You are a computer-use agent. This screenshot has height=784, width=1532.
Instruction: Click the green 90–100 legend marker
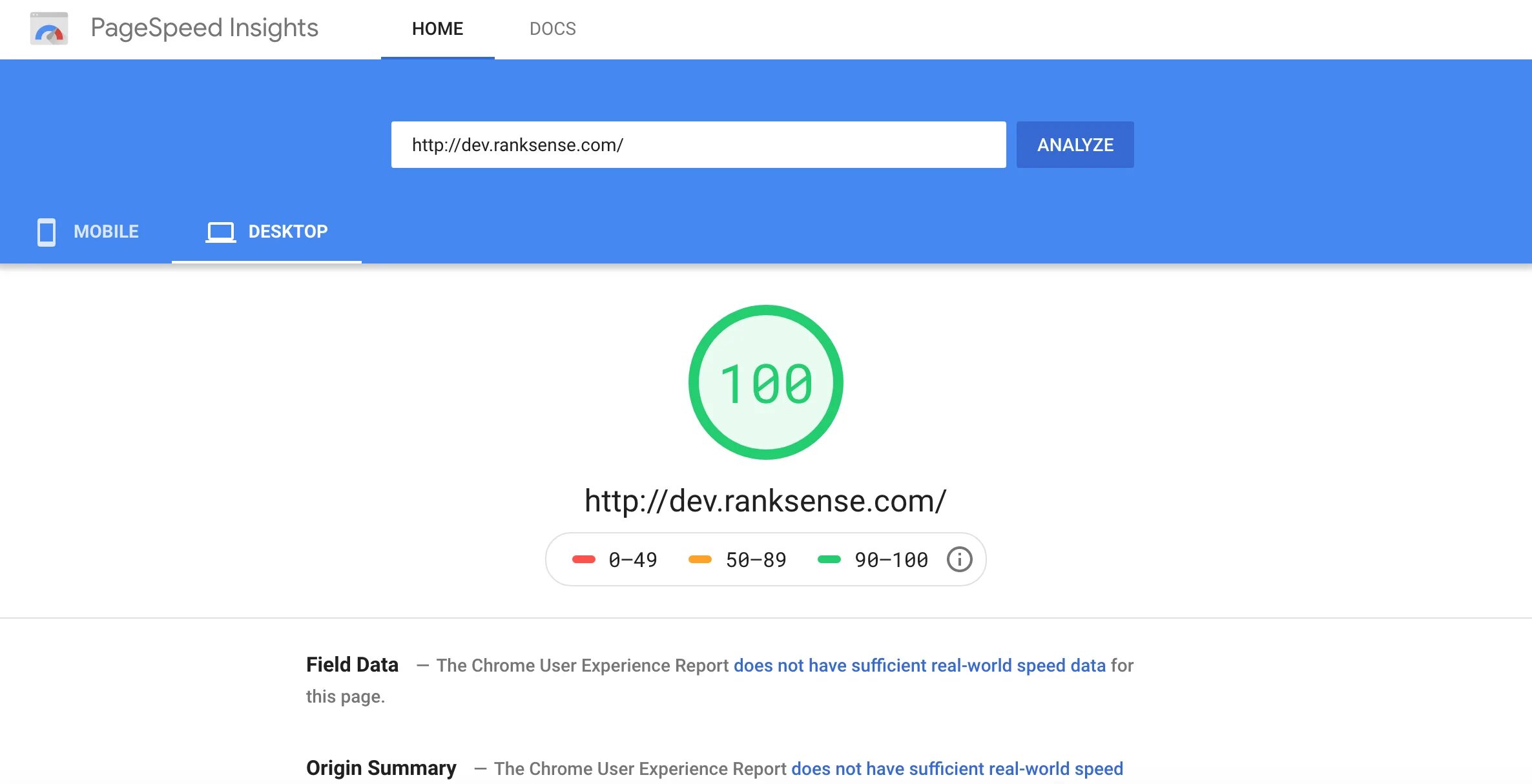(829, 559)
